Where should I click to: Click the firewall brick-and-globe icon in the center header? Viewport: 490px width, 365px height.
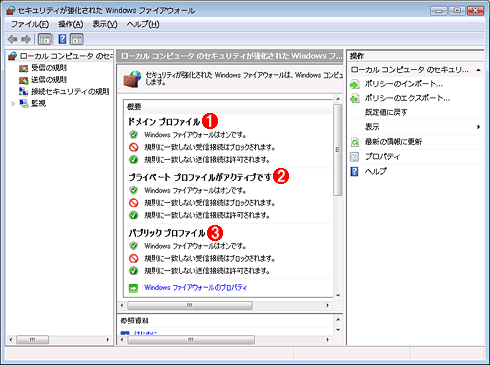[132, 79]
